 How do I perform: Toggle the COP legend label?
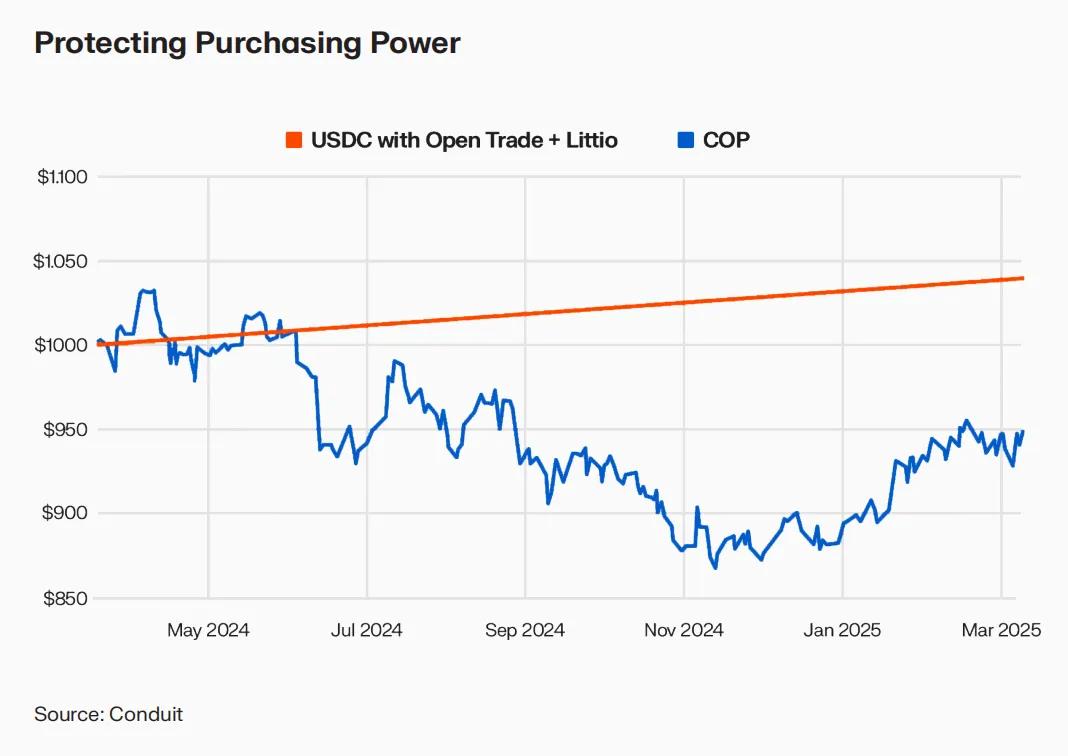(726, 141)
